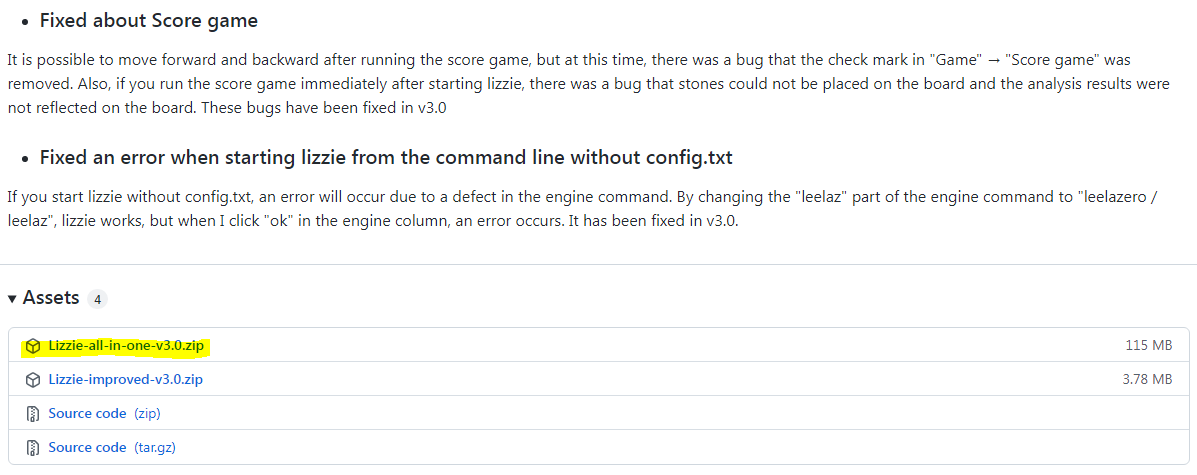Image resolution: width=1197 pixels, height=475 pixels.
Task: Download Lizzie-all-in-one-v3.0.zip
Action: (127, 346)
